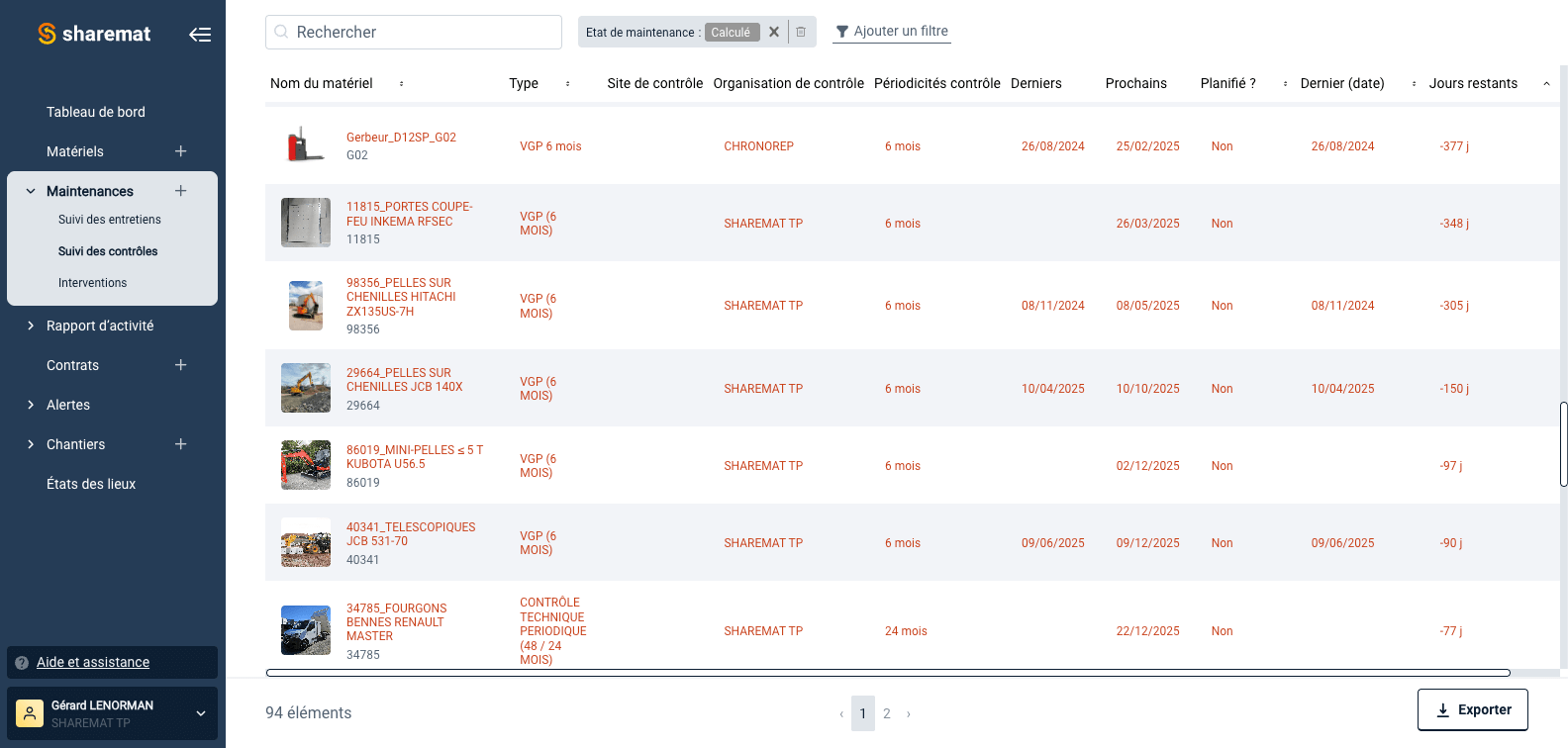This screenshot has height=748, width=1568.
Task: Collapse the sidebar with the menu arrow icon
Action: pyautogui.click(x=200, y=35)
